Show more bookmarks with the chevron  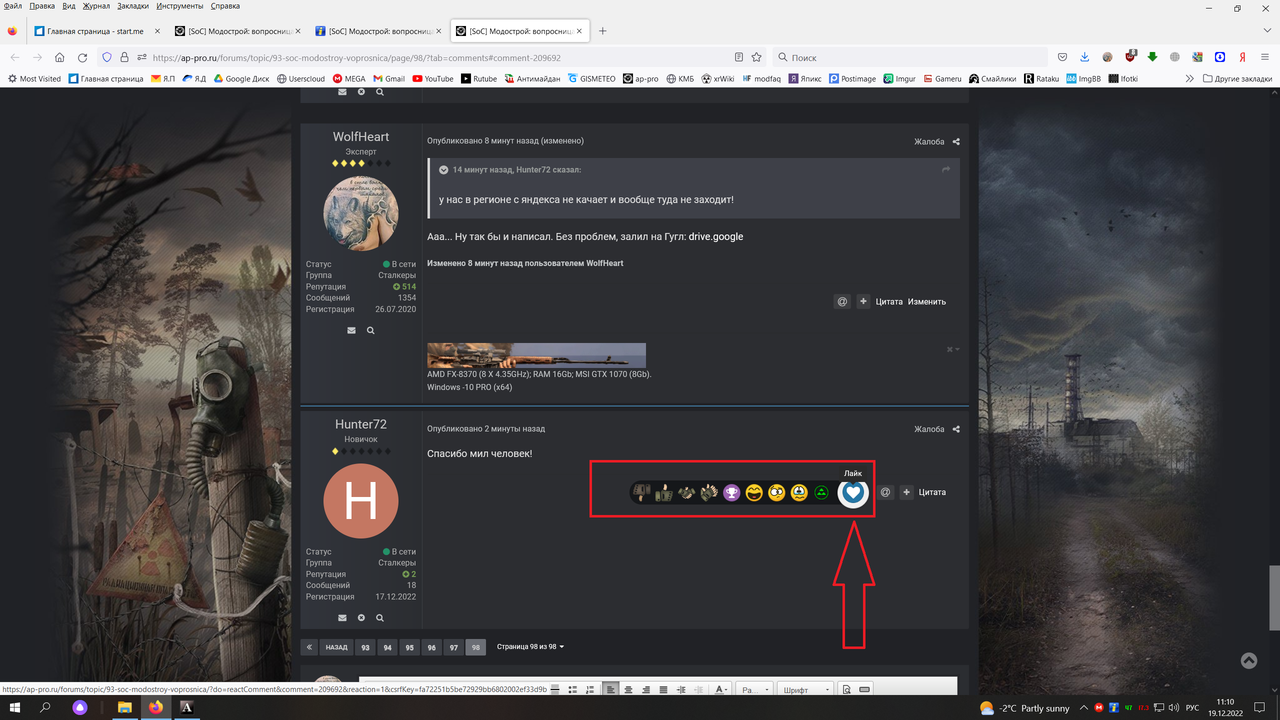(1190, 78)
